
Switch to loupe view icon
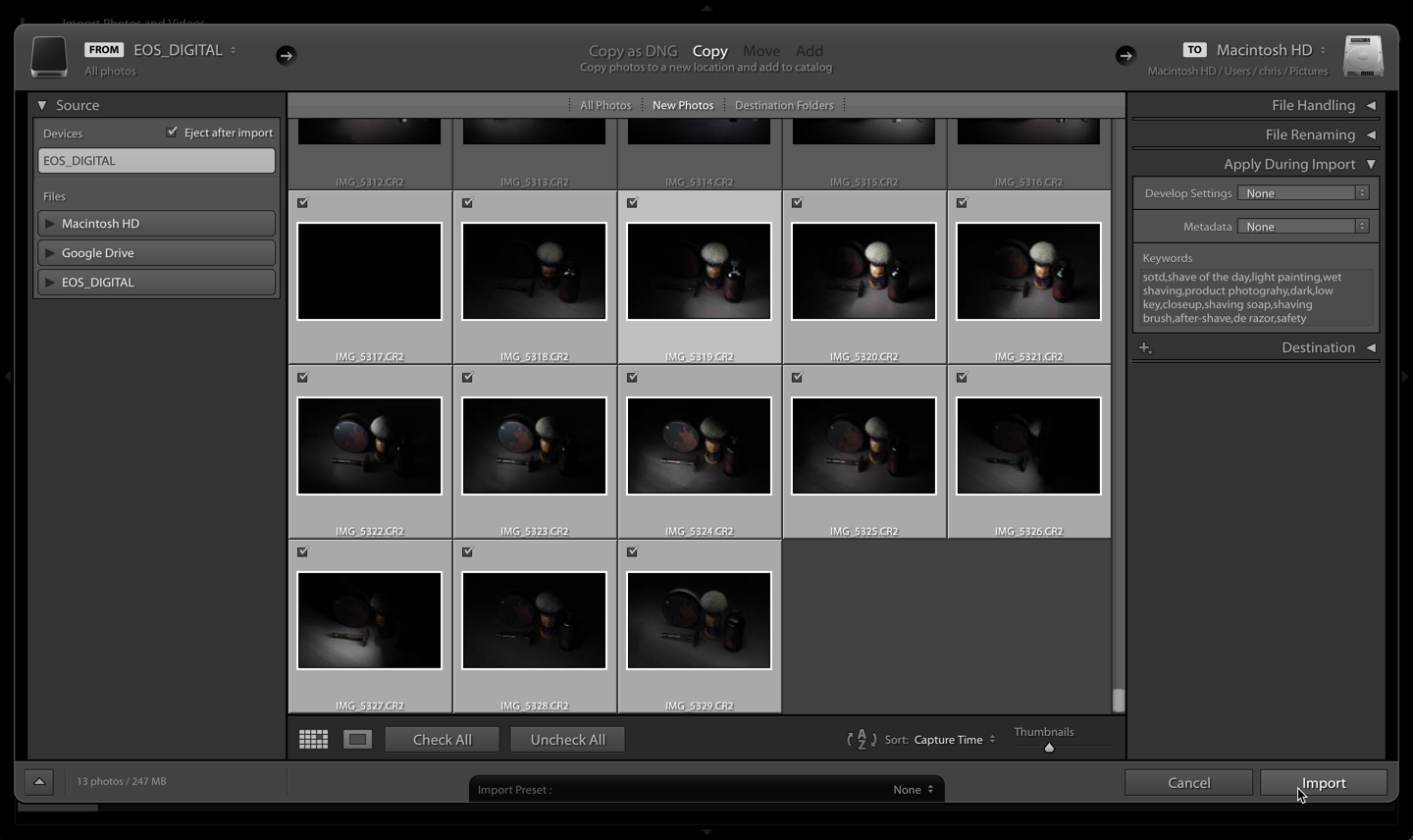coord(358,740)
